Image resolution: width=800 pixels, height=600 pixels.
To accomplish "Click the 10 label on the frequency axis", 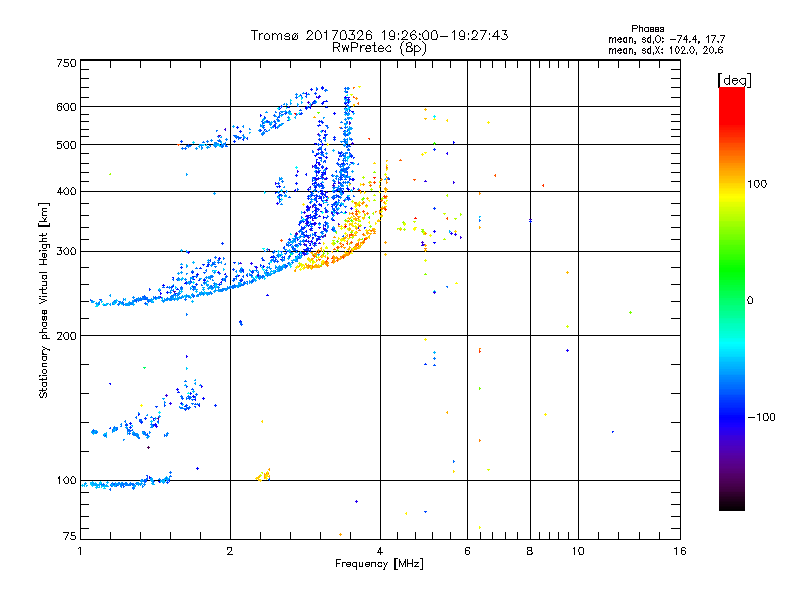I will tap(578, 551).
